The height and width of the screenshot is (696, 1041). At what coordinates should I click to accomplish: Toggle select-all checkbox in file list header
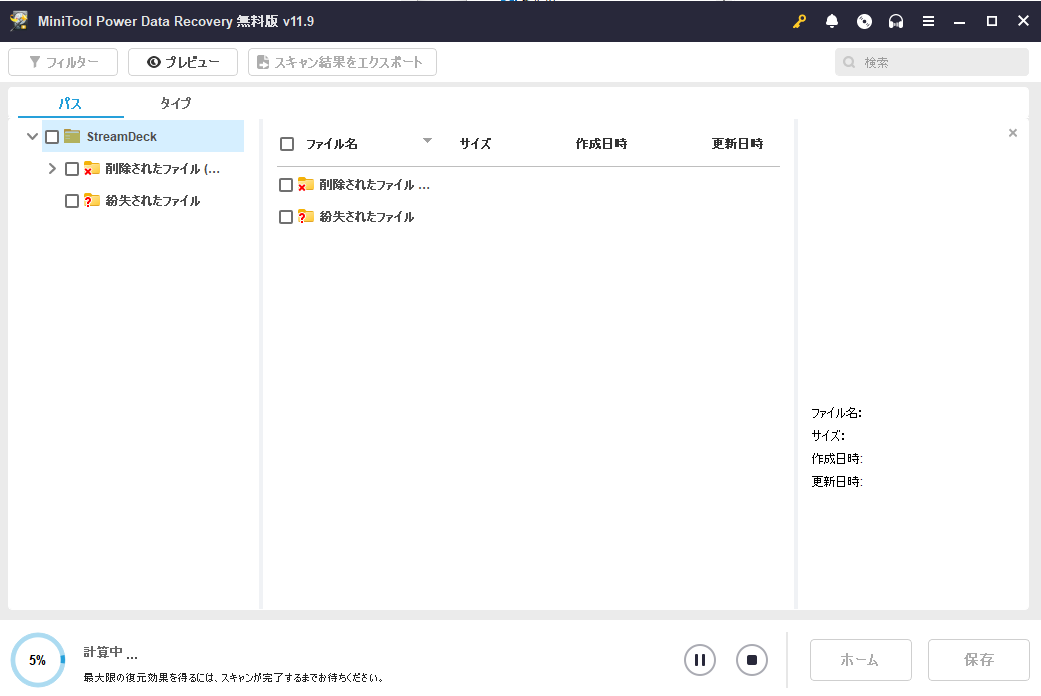(287, 144)
